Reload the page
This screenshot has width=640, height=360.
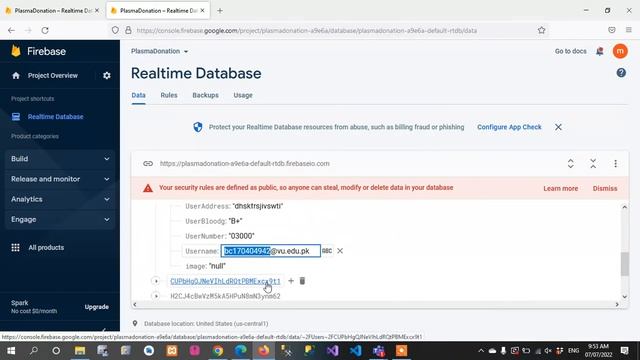pyautogui.click(x=45, y=30)
